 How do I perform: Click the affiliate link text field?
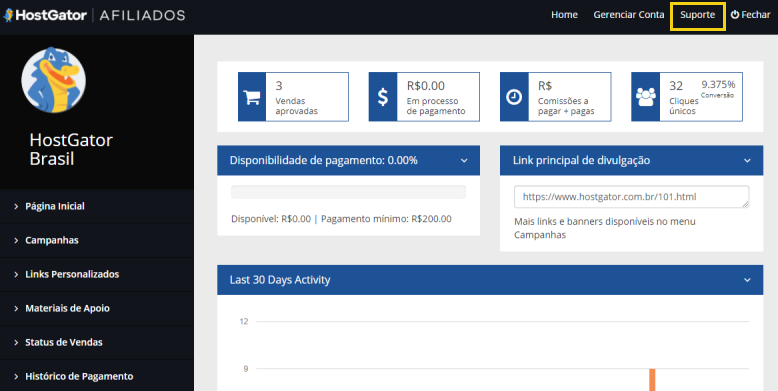(x=632, y=197)
